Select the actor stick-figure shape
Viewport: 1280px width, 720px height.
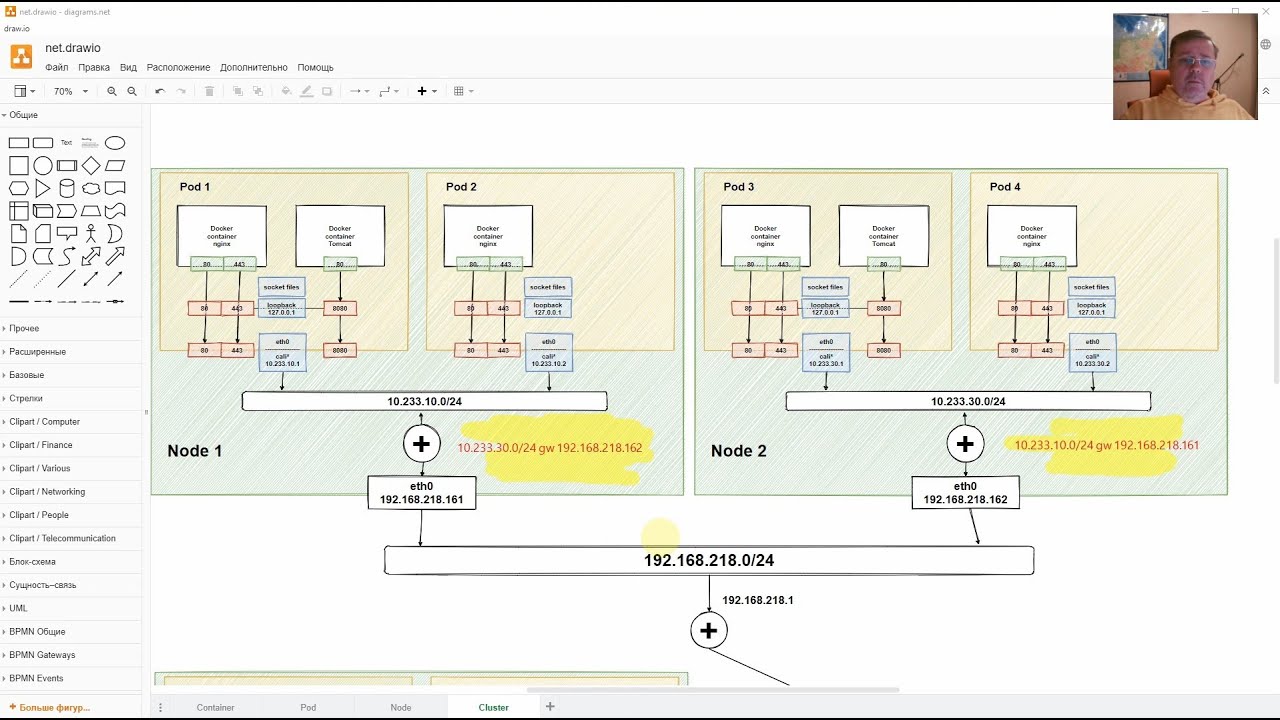pos(91,233)
